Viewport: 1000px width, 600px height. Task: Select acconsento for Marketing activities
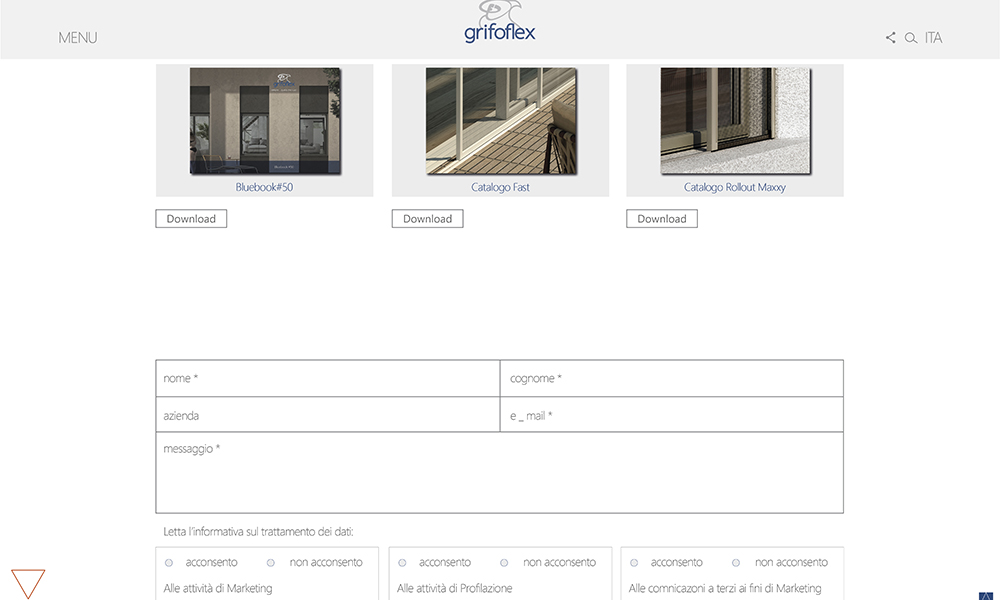tap(169, 563)
